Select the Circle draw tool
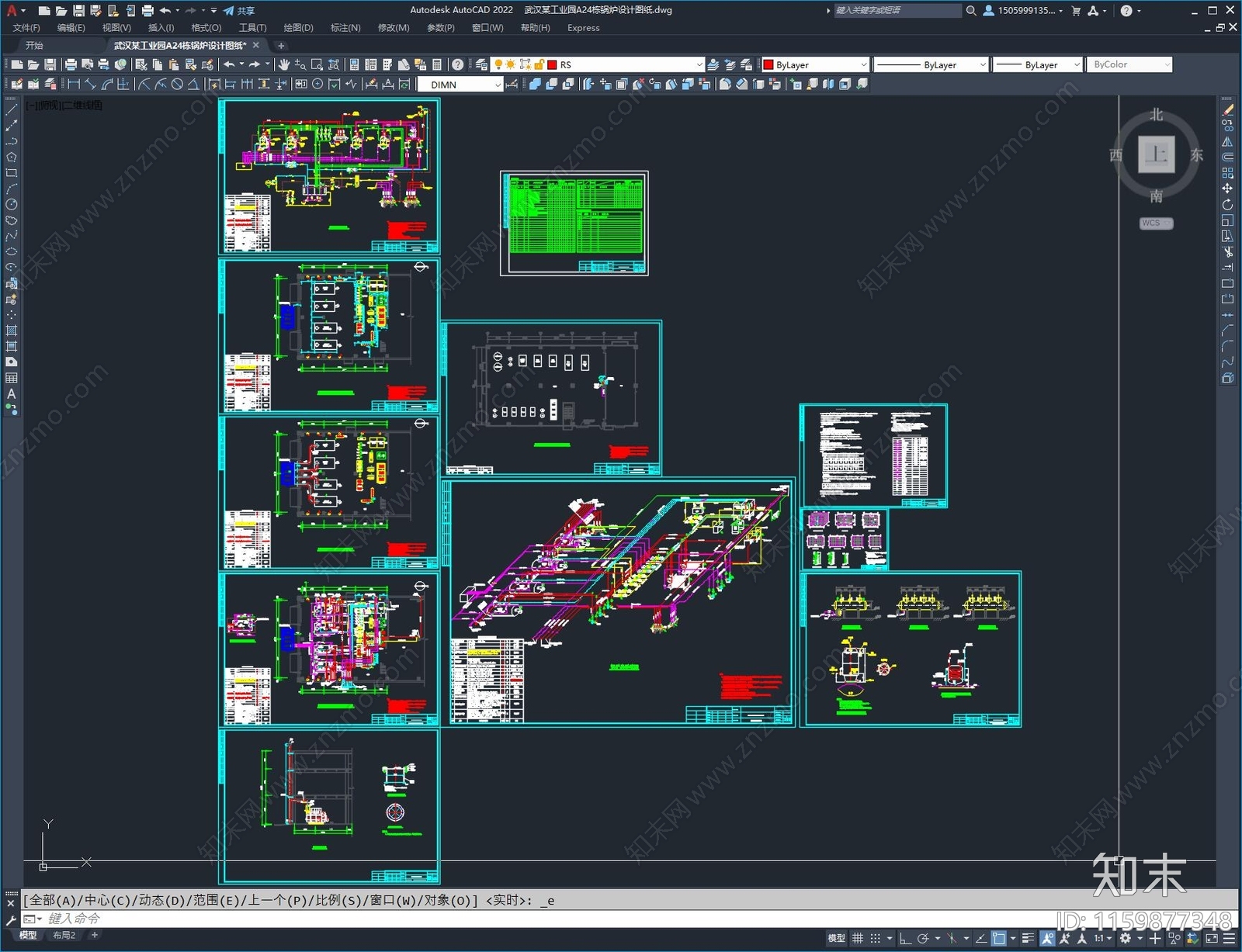Screen dimensions: 1242x952 click(x=11, y=204)
